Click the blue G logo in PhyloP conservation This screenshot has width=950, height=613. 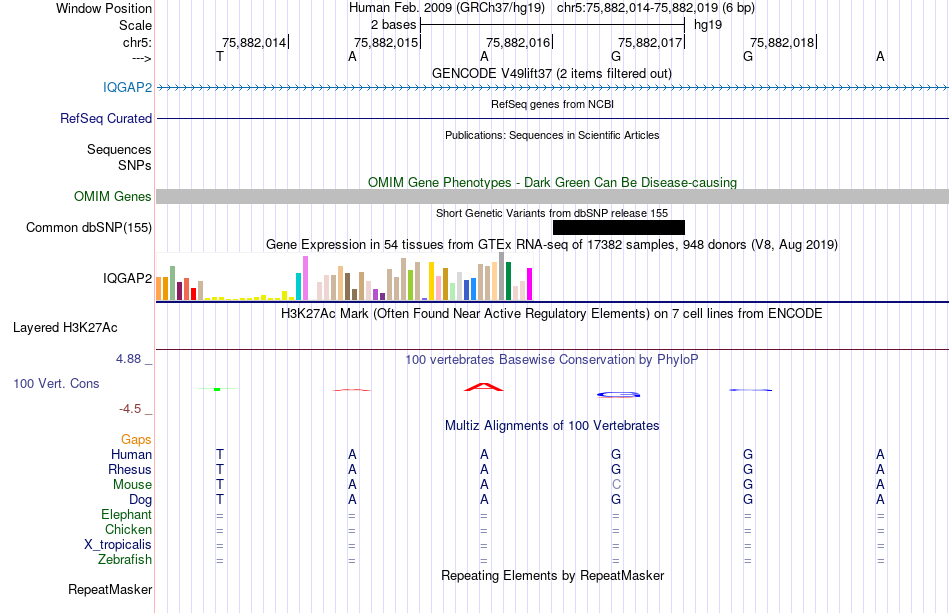(619, 395)
